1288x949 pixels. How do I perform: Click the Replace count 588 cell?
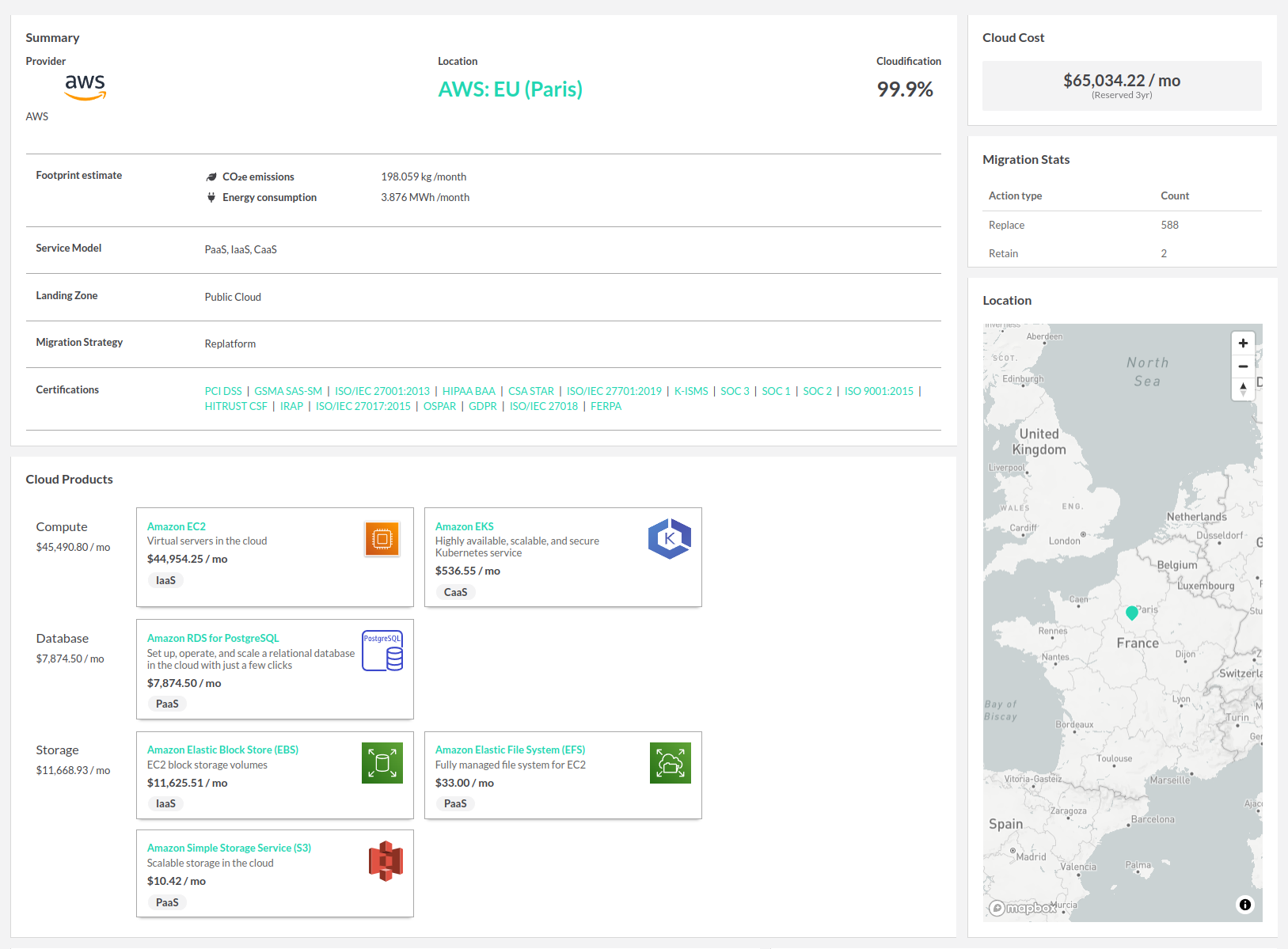pos(1170,225)
